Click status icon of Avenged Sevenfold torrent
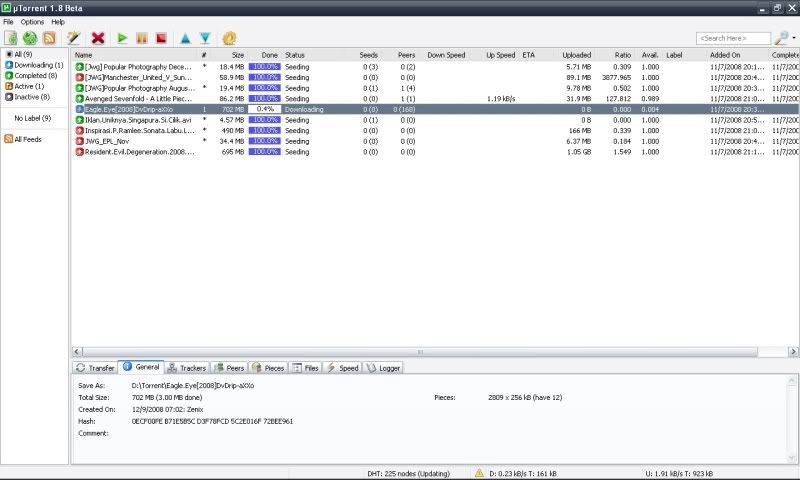Image resolution: width=800 pixels, height=480 pixels. (80, 98)
